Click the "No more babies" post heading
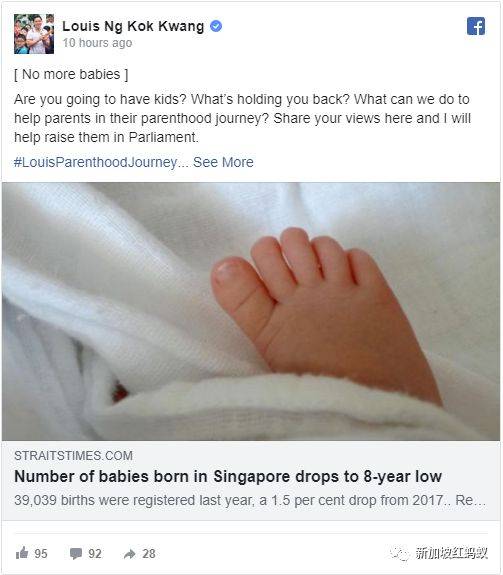 (x=71, y=74)
